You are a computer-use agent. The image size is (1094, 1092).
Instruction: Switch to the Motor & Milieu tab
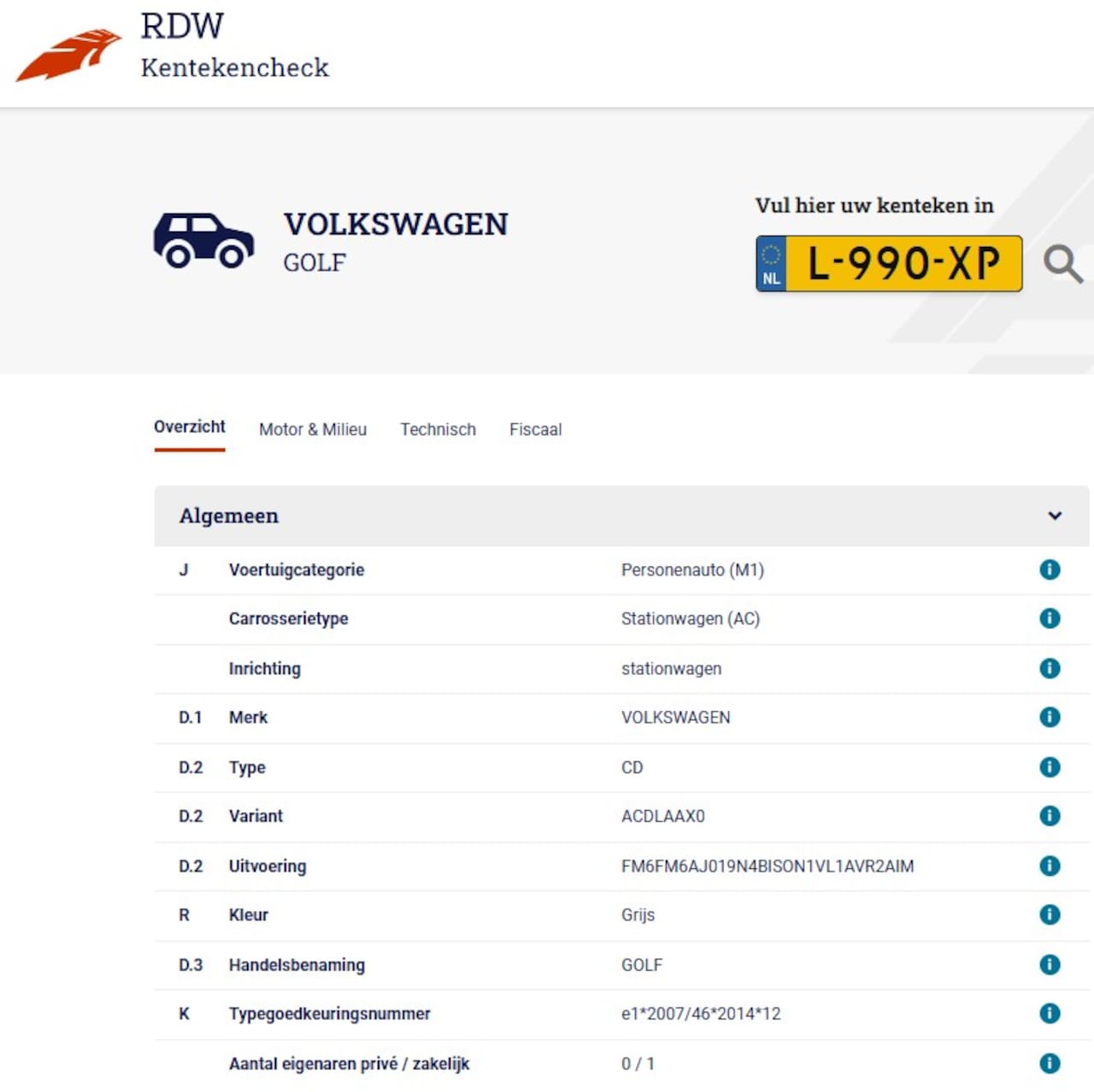click(x=313, y=430)
